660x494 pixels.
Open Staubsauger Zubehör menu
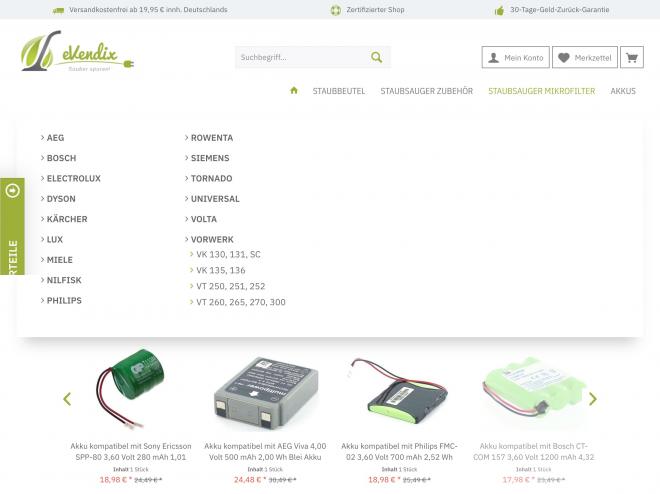[x=426, y=91]
